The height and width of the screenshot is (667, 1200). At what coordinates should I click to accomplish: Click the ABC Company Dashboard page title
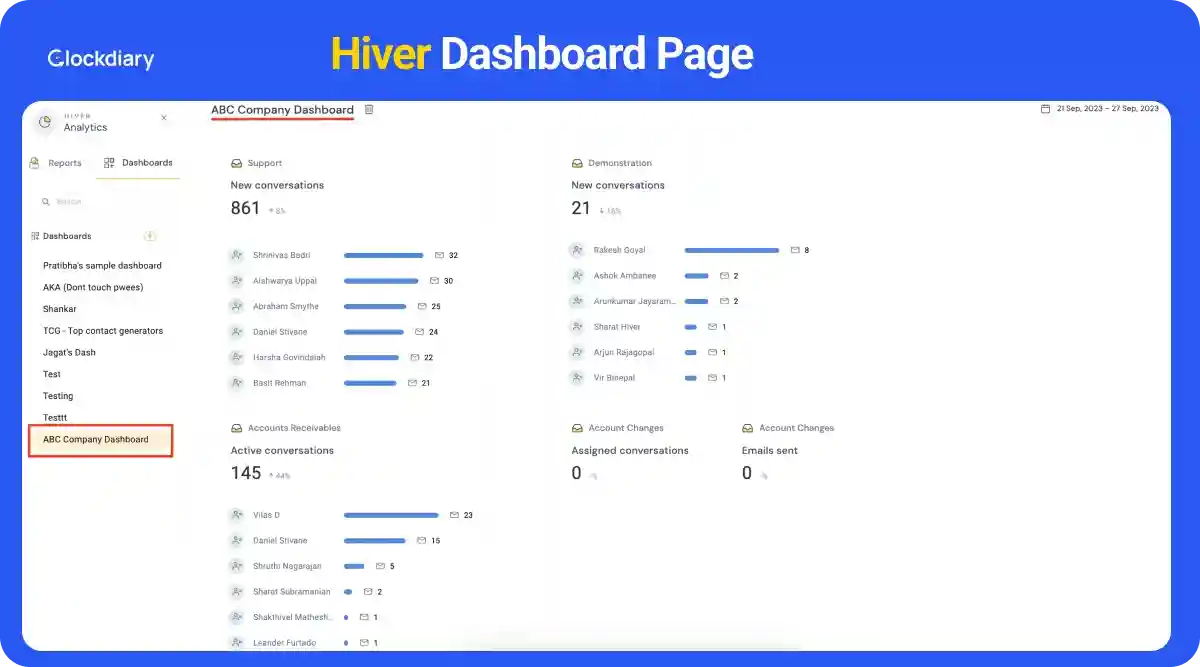pos(282,110)
